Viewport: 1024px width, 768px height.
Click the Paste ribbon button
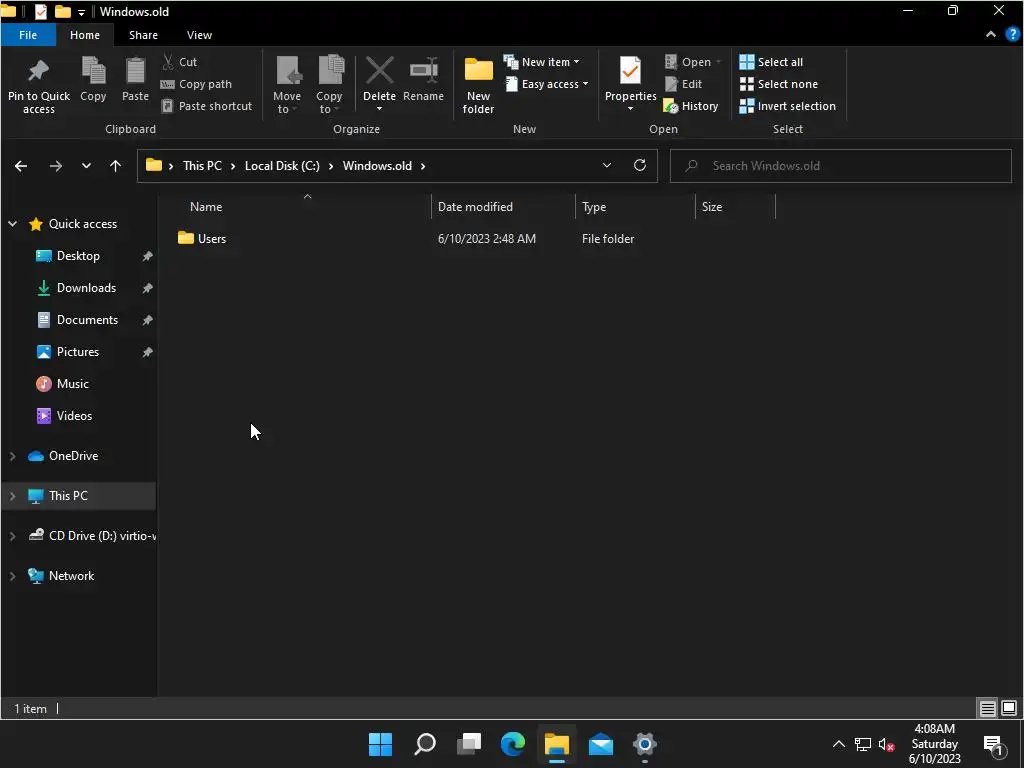(x=135, y=79)
